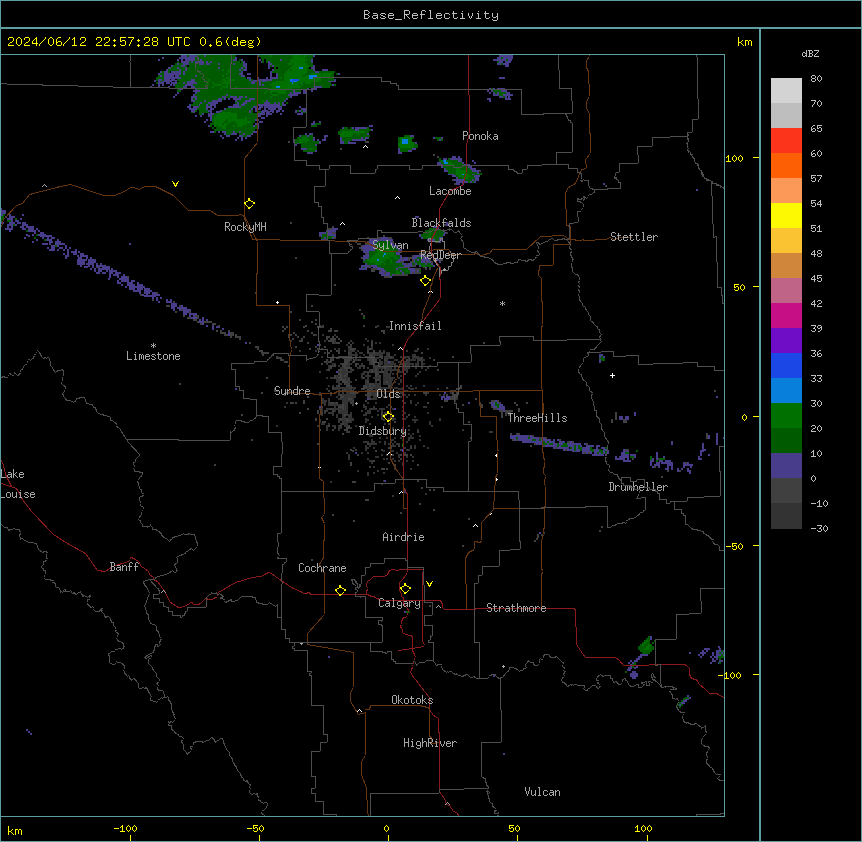Click the echo band west of Drumheller

[558, 444]
